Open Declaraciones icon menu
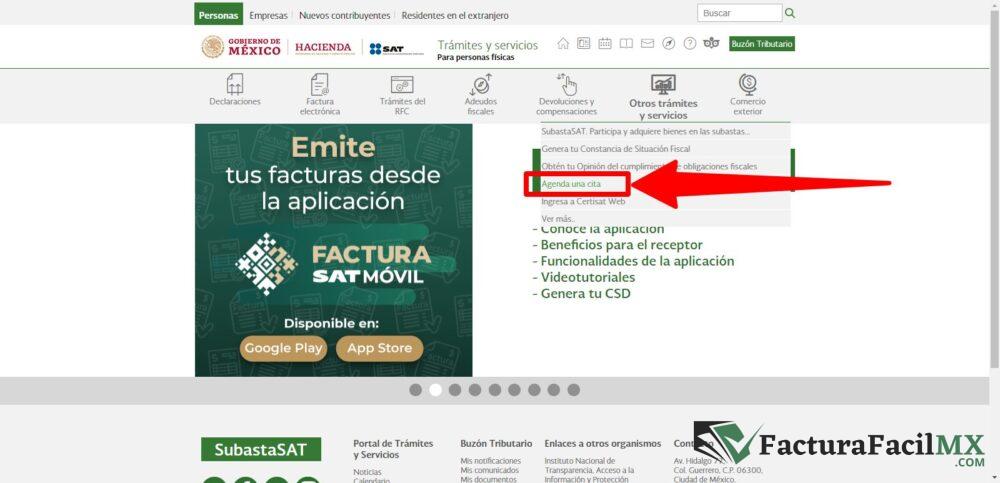1000x483 pixels. click(x=235, y=90)
